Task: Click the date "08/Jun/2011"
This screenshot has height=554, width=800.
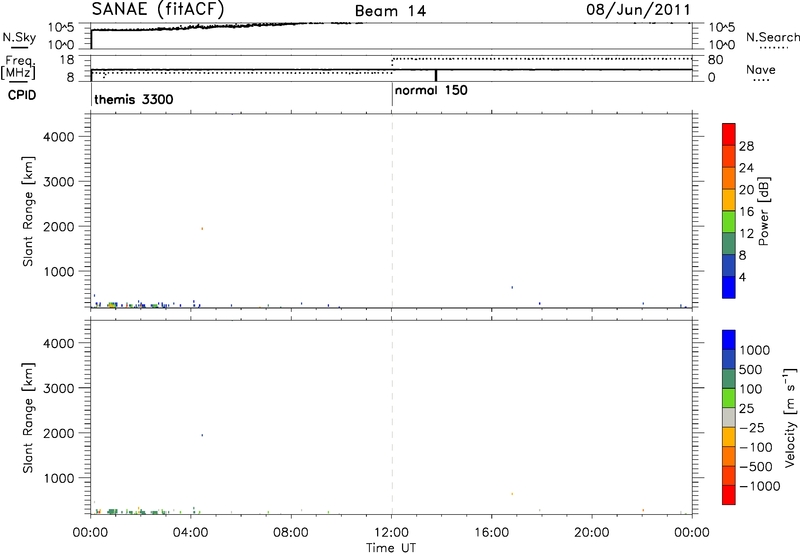Action: 638,10
